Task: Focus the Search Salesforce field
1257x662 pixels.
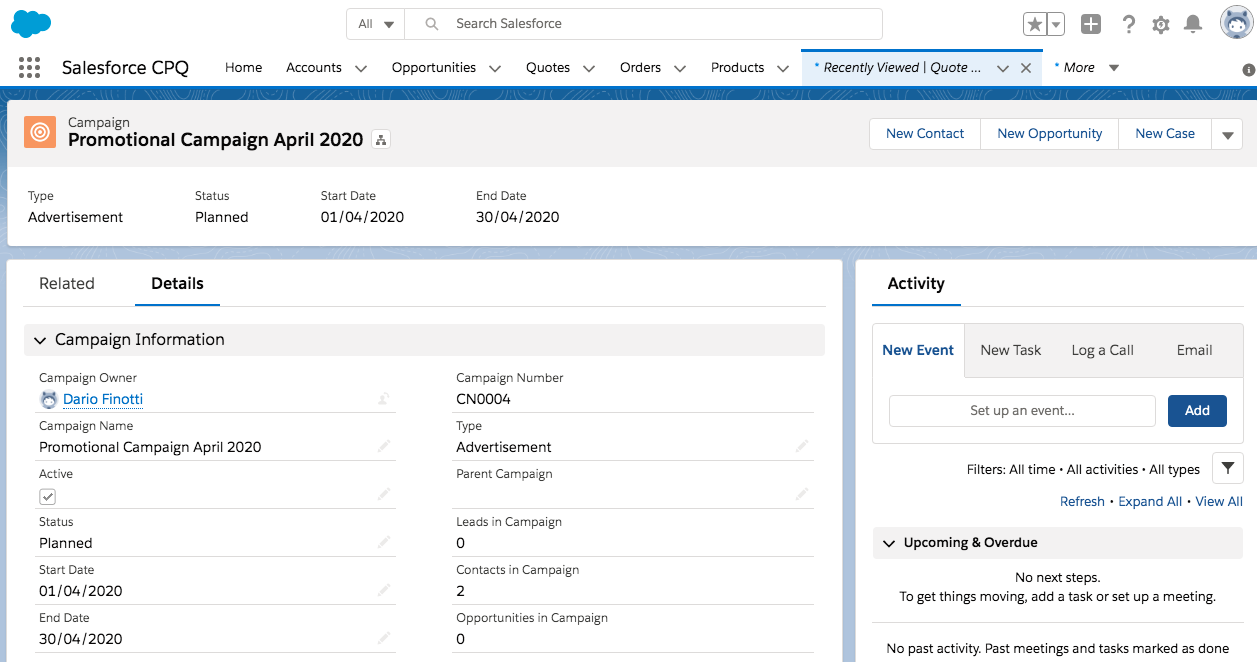Action: [x=645, y=24]
